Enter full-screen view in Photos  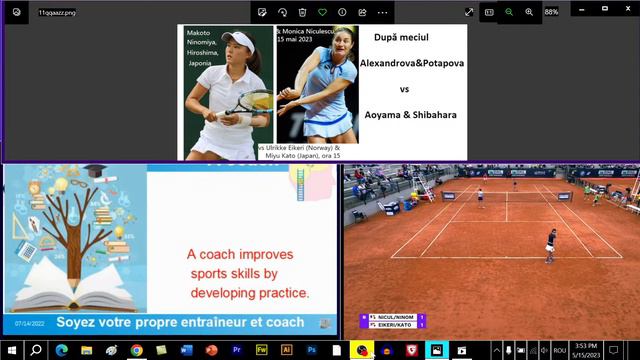click(x=469, y=12)
